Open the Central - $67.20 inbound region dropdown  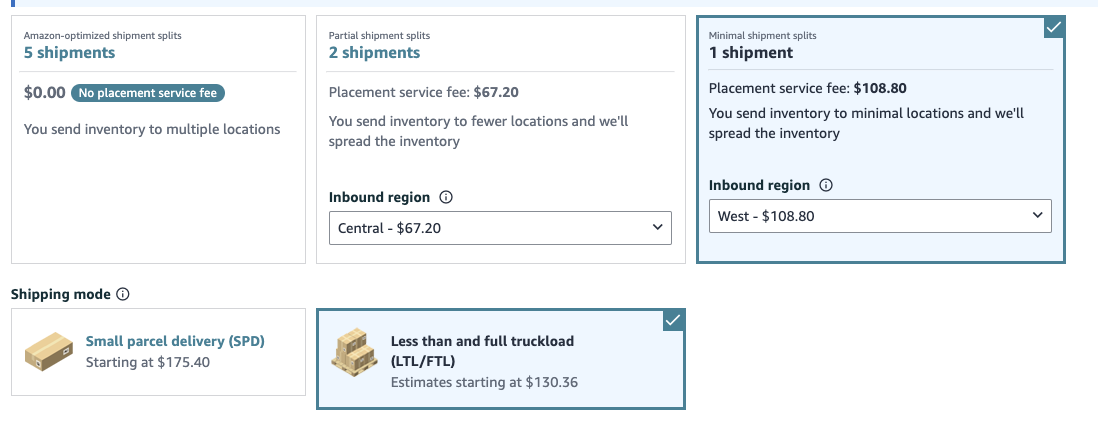pyautogui.click(x=500, y=228)
